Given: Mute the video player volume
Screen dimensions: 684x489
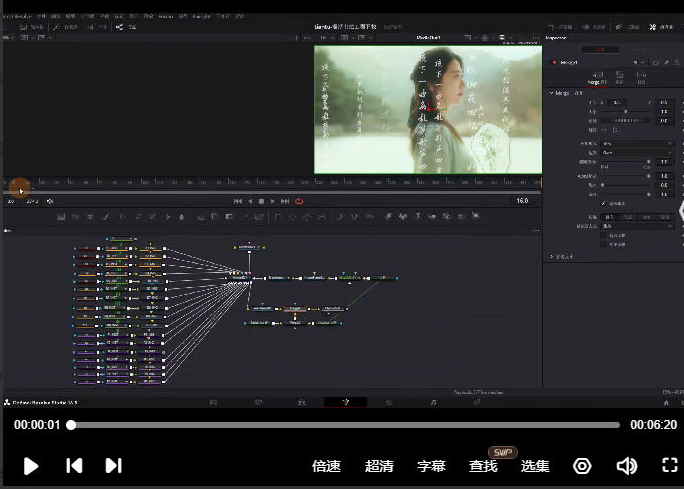Looking at the screenshot, I should pos(627,466).
